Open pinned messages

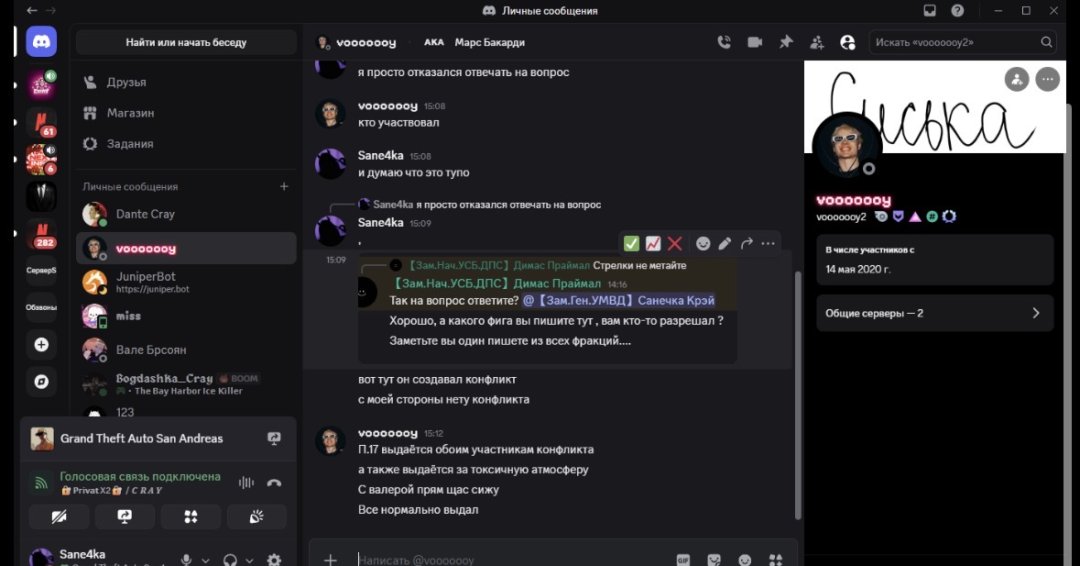[x=786, y=42]
